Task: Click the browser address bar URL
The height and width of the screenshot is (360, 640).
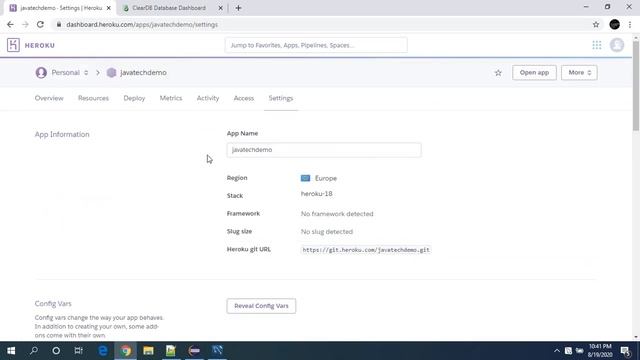Action: (142, 24)
